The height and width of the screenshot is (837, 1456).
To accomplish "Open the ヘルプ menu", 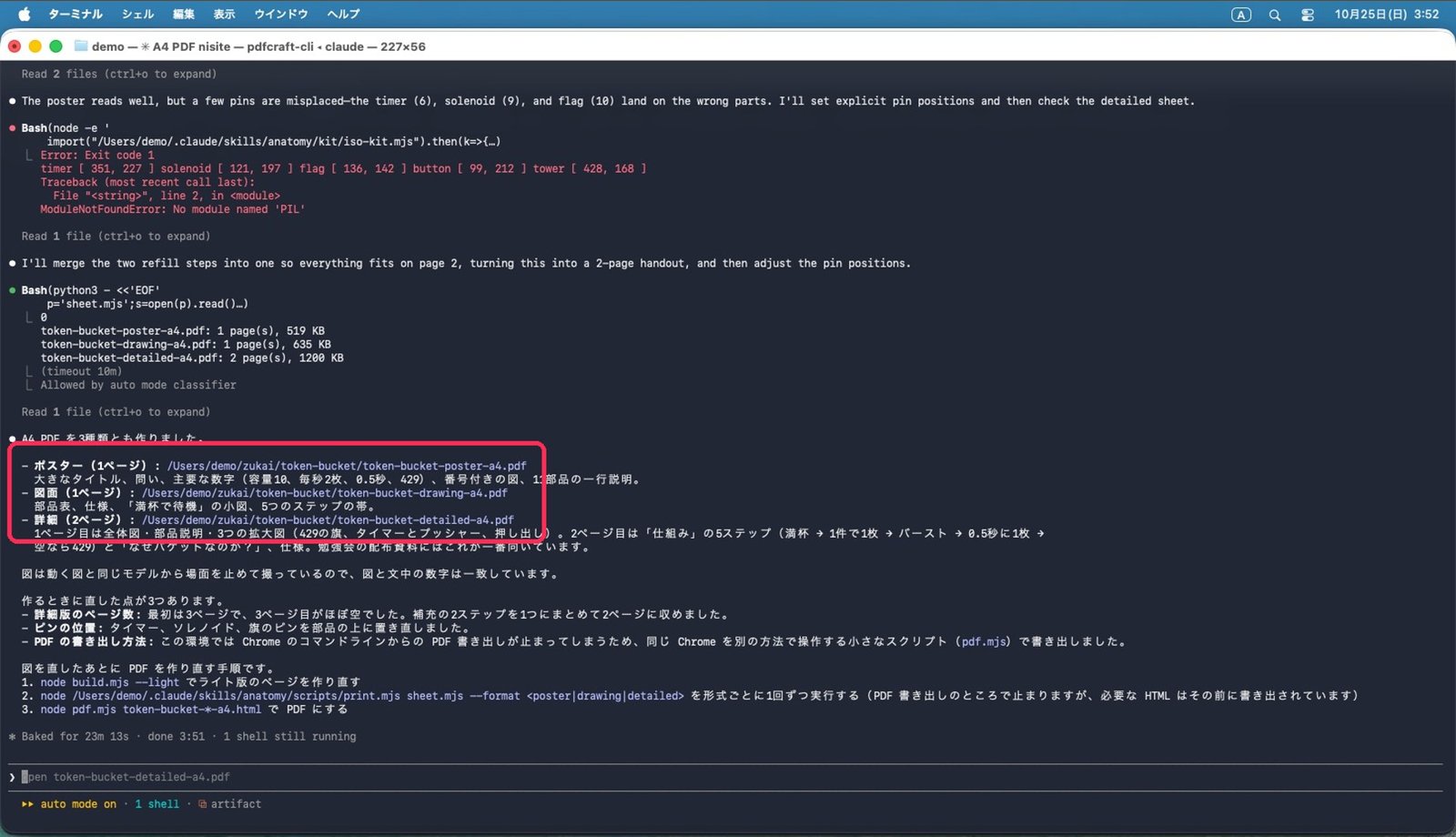I will 343,15.
